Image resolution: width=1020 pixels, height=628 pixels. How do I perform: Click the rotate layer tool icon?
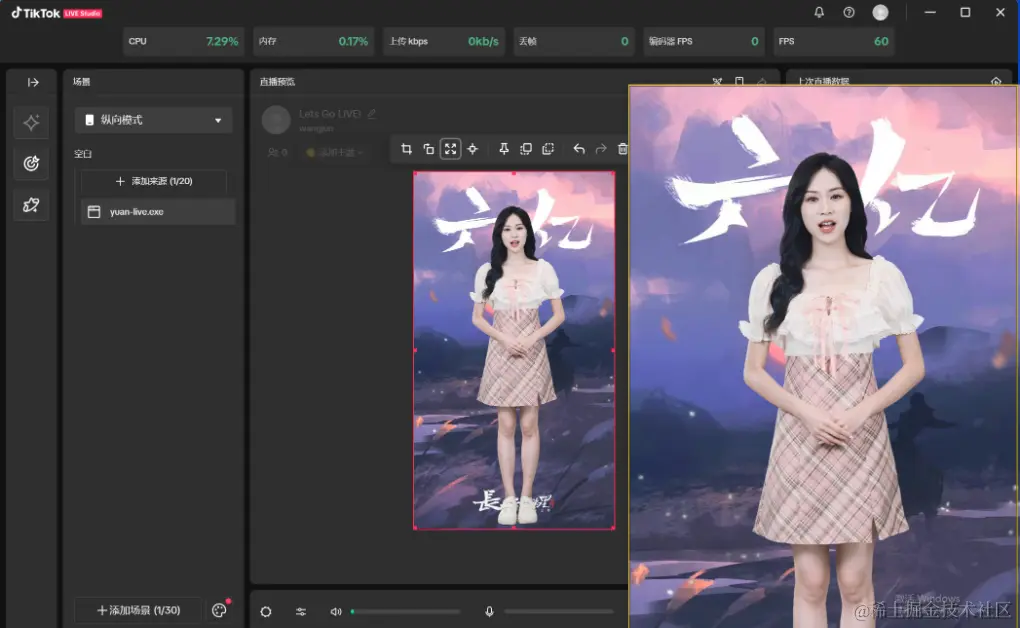click(429, 149)
